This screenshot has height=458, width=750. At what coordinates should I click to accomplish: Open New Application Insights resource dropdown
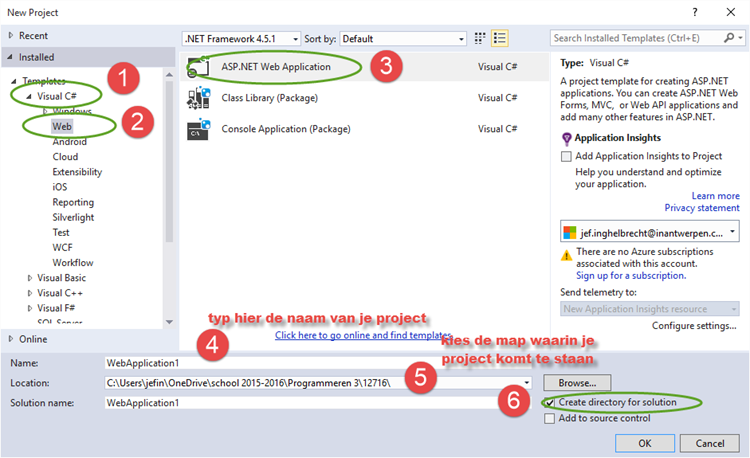tap(650, 309)
